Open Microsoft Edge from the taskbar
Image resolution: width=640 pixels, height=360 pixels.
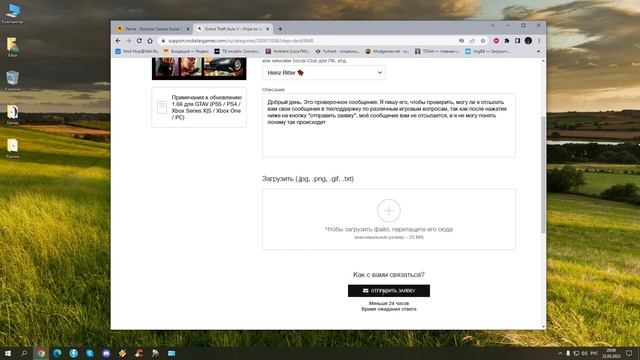[57, 353]
